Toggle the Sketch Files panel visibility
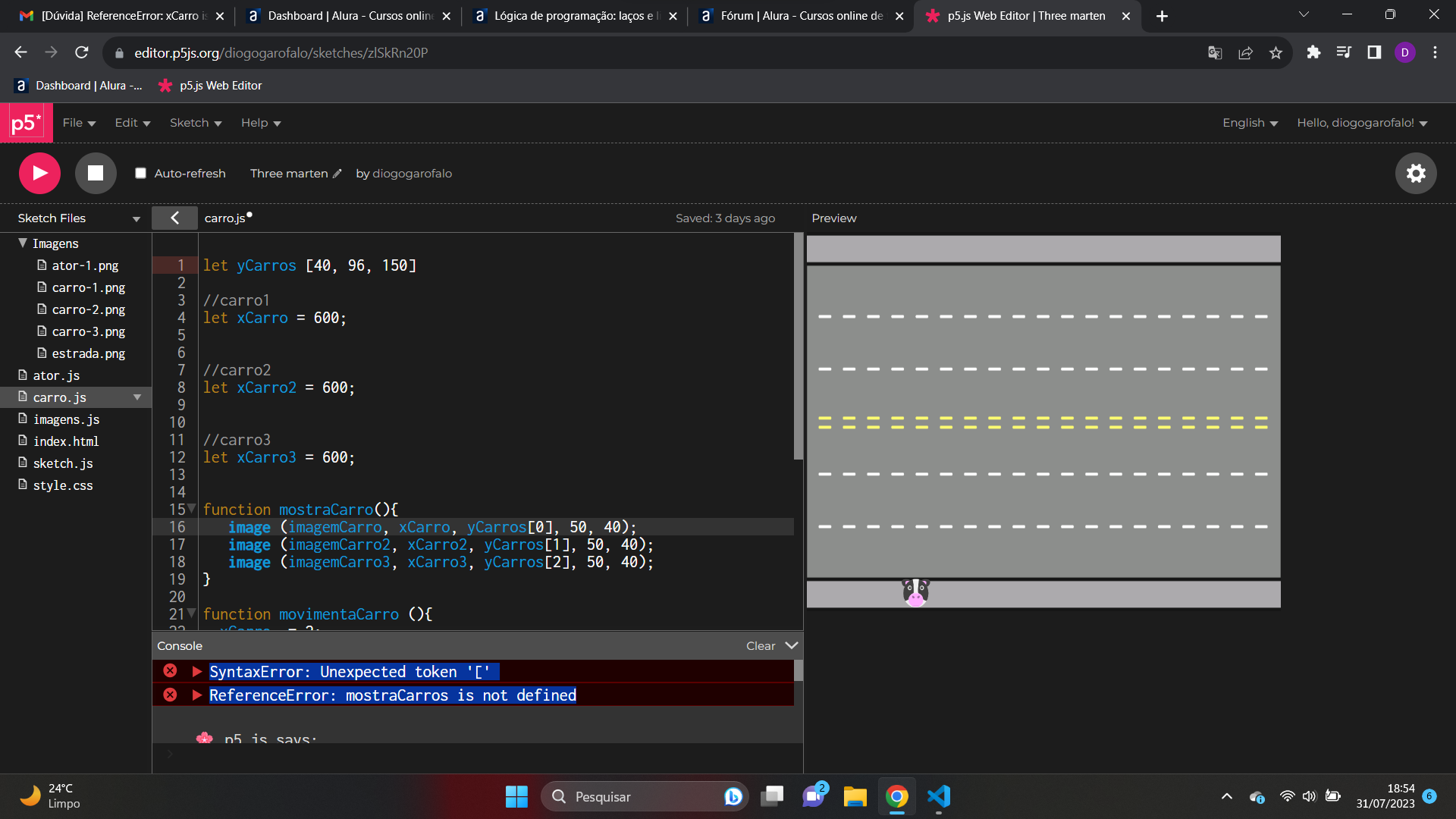 pos(175,218)
